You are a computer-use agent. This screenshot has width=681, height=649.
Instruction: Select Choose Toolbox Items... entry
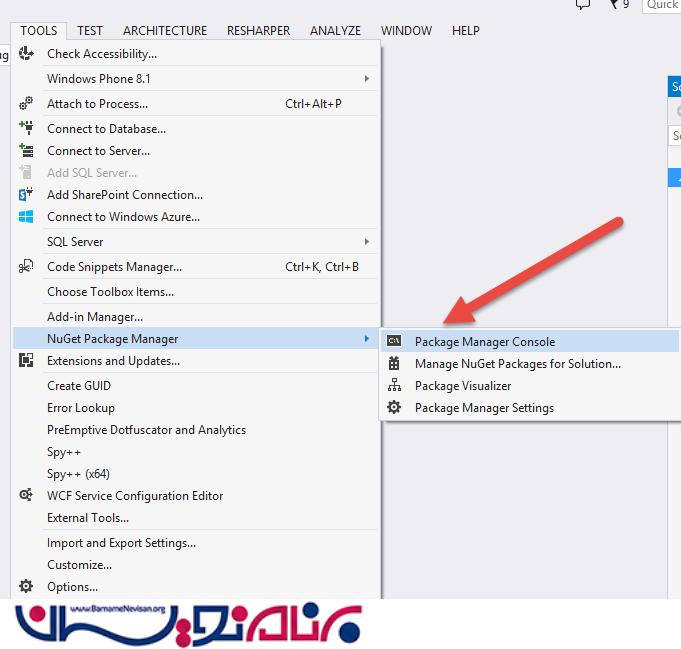tap(196, 291)
